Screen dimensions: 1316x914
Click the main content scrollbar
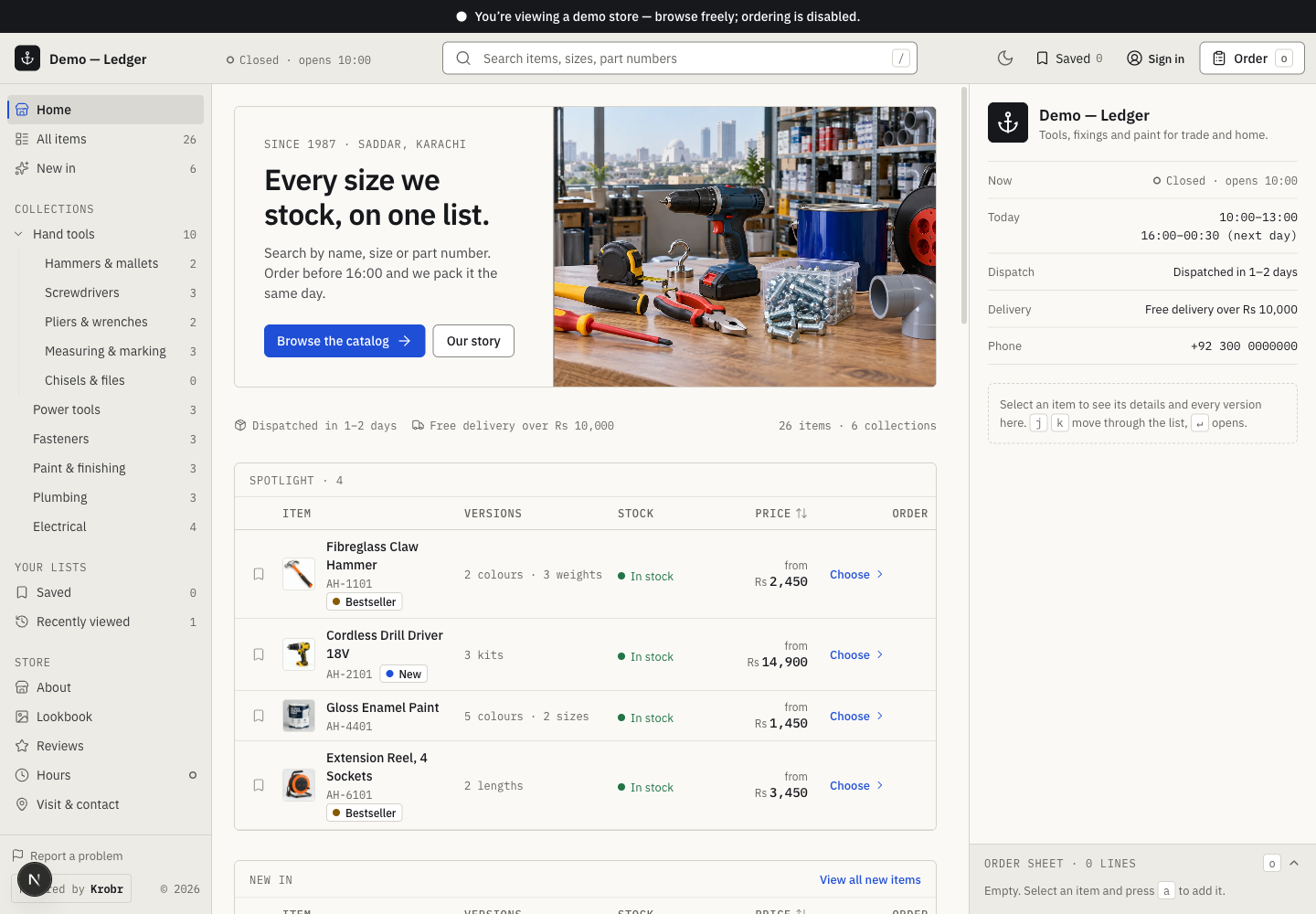pos(963,206)
